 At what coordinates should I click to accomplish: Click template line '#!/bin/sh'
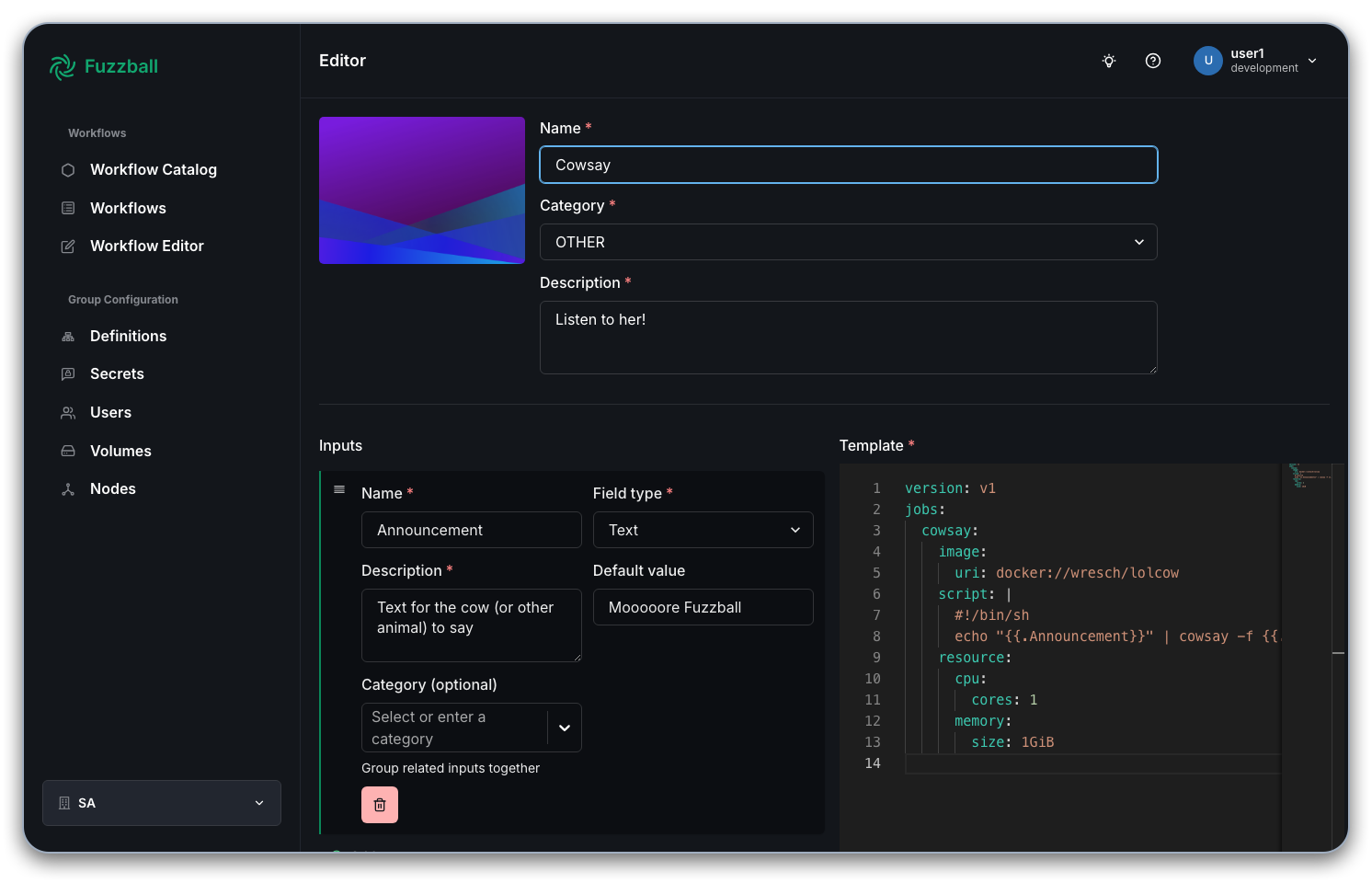point(991,615)
